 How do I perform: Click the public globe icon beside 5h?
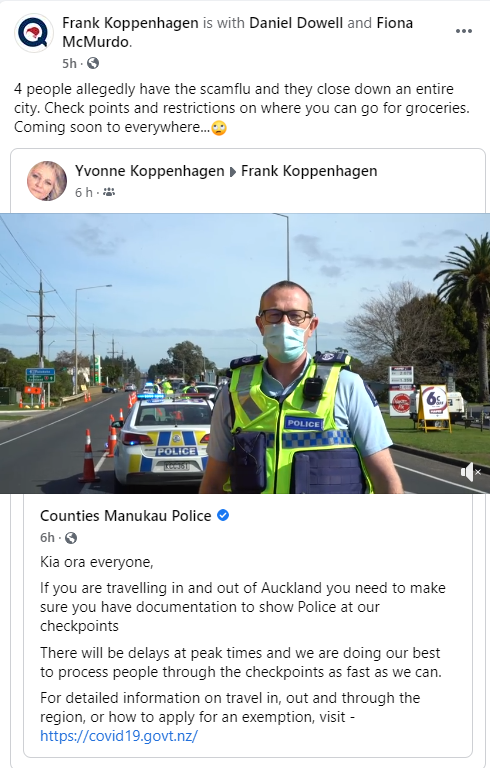93,63
